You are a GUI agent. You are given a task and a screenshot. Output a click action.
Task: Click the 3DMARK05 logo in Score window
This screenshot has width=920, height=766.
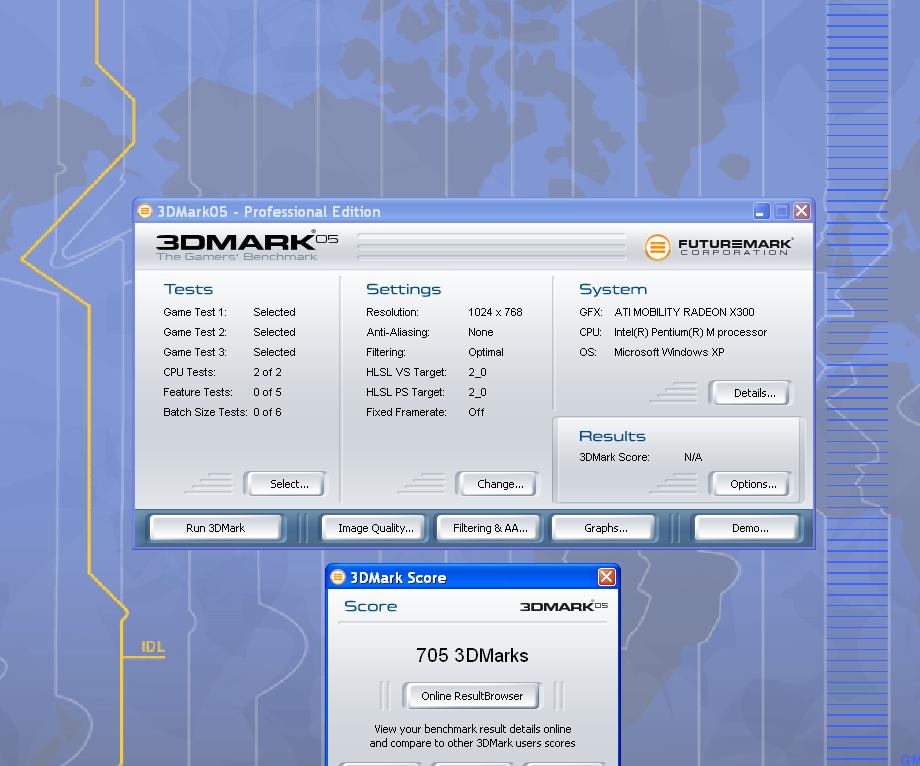tap(564, 606)
